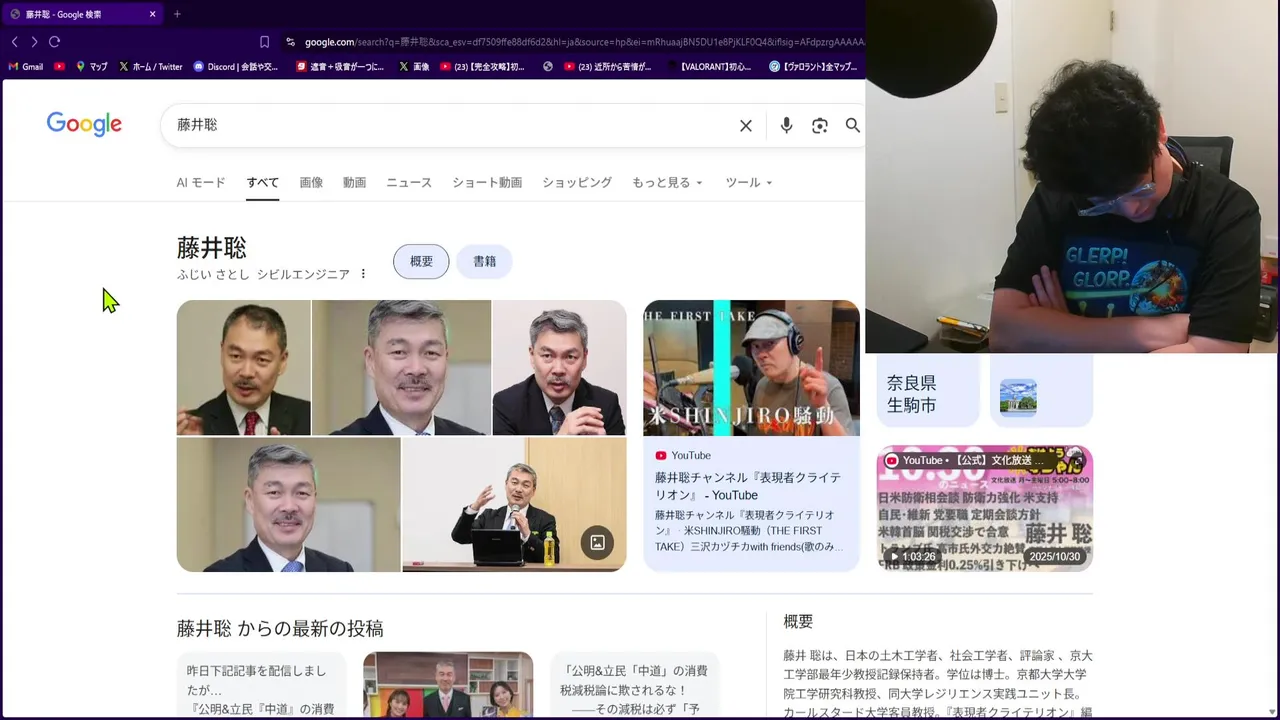Select the 概要 chip
The image size is (1280, 720).
[421, 261]
